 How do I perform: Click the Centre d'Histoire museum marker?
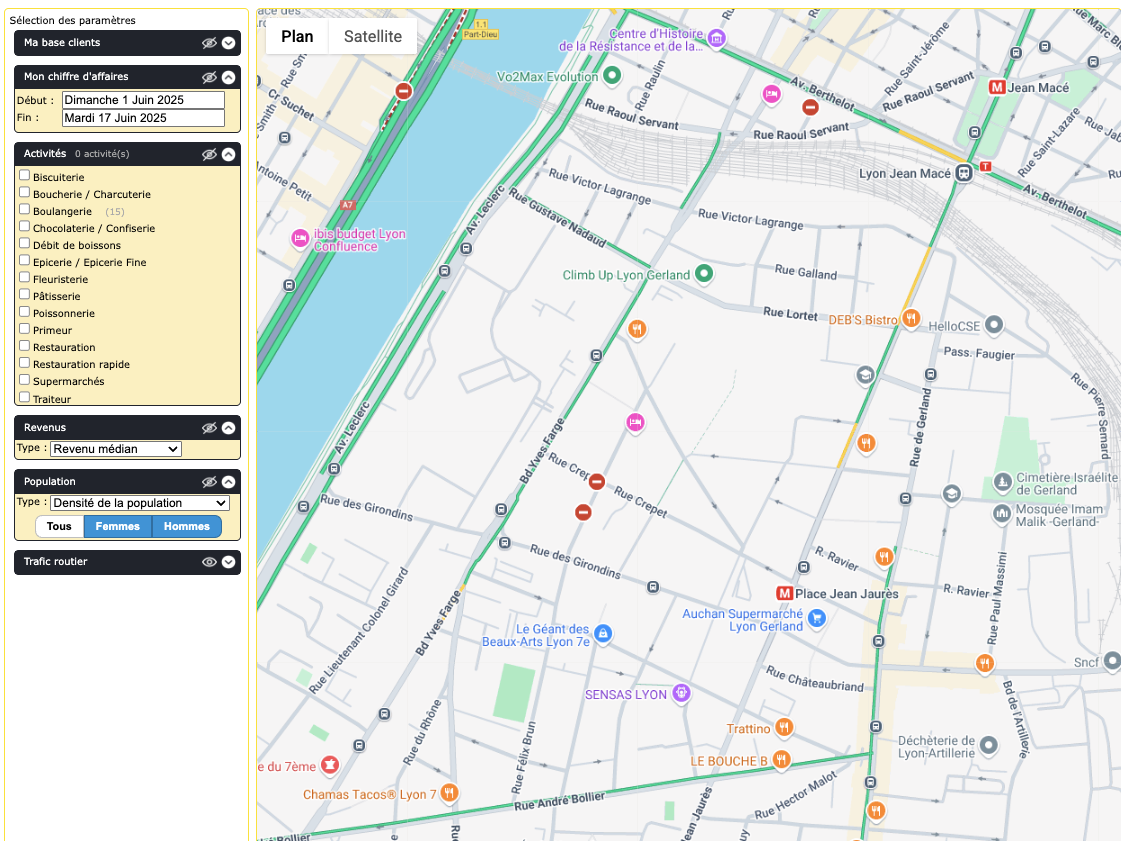pos(716,38)
